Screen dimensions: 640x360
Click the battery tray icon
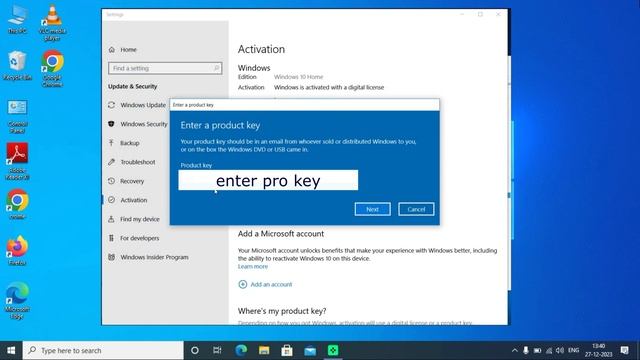click(x=537, y=351)
